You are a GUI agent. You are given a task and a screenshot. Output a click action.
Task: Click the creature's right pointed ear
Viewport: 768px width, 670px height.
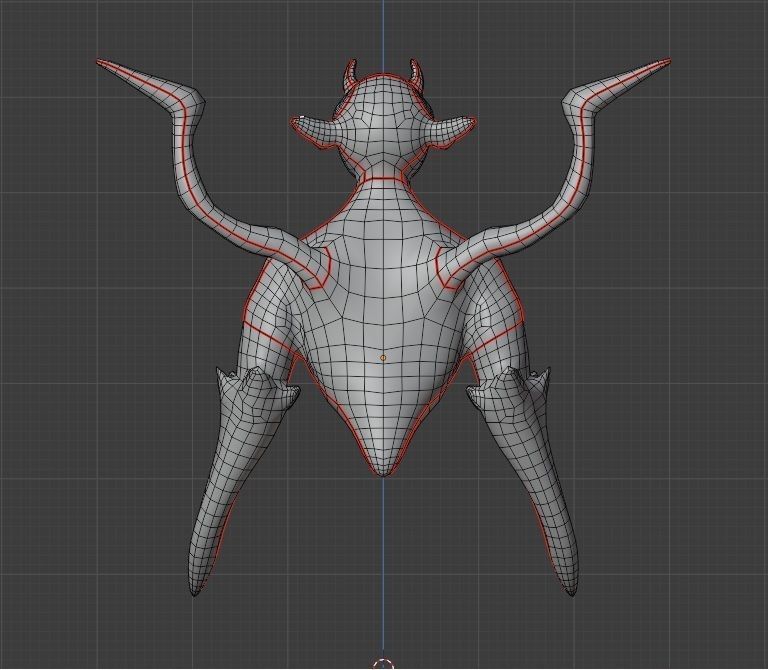click(453, 130)
